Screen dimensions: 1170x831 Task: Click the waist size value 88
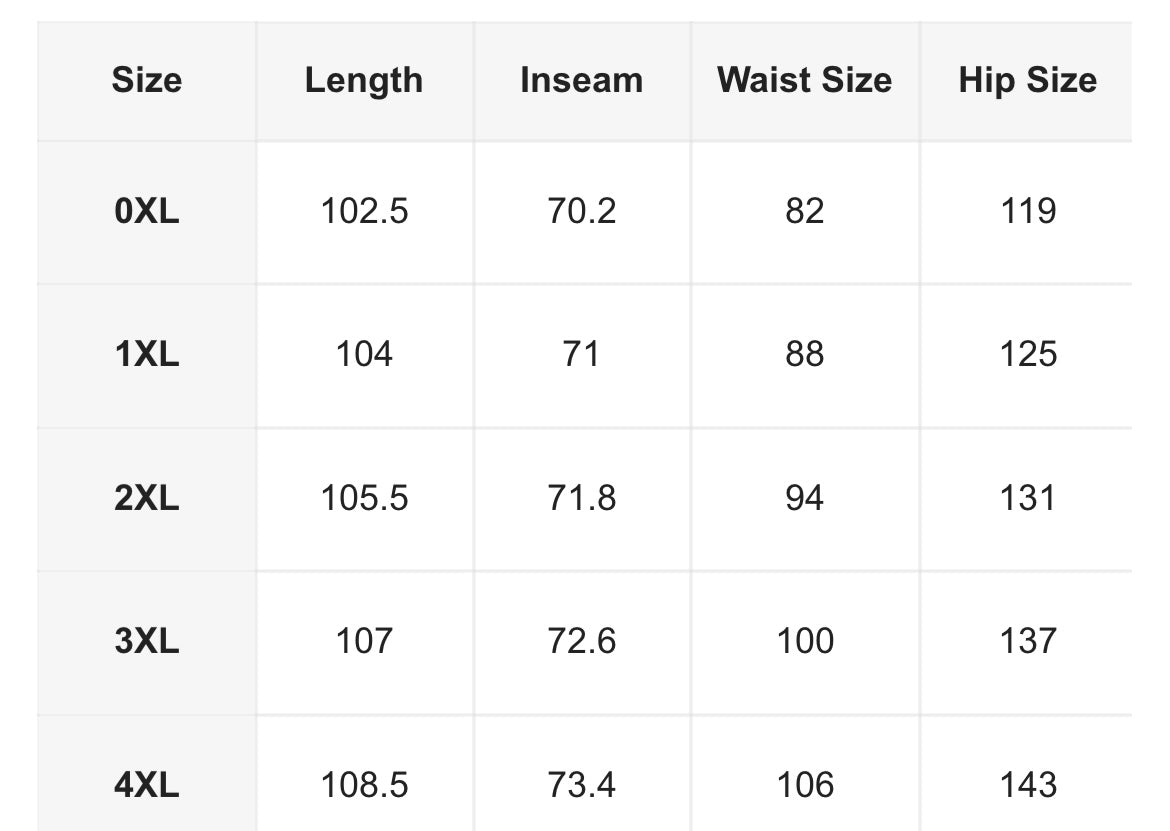(804, 354)
